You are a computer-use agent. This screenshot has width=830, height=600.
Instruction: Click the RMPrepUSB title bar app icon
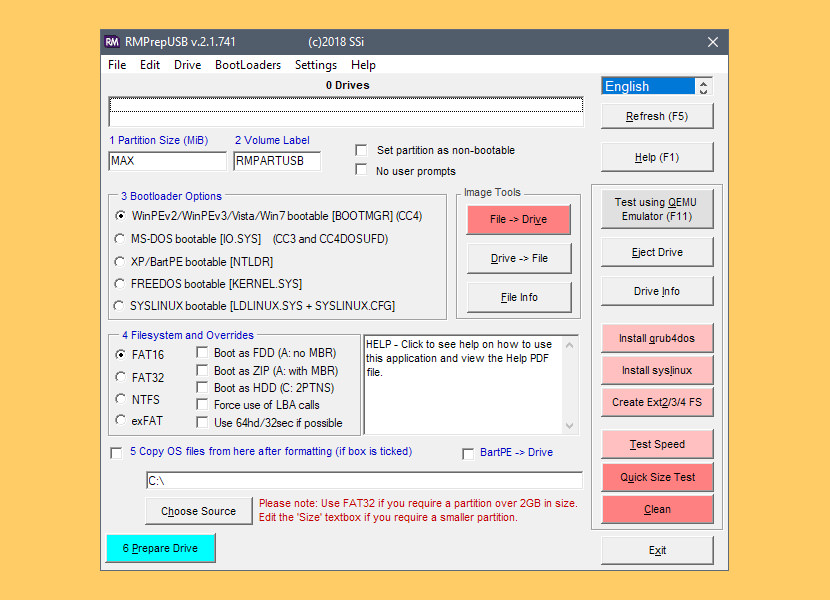(112, 42)
